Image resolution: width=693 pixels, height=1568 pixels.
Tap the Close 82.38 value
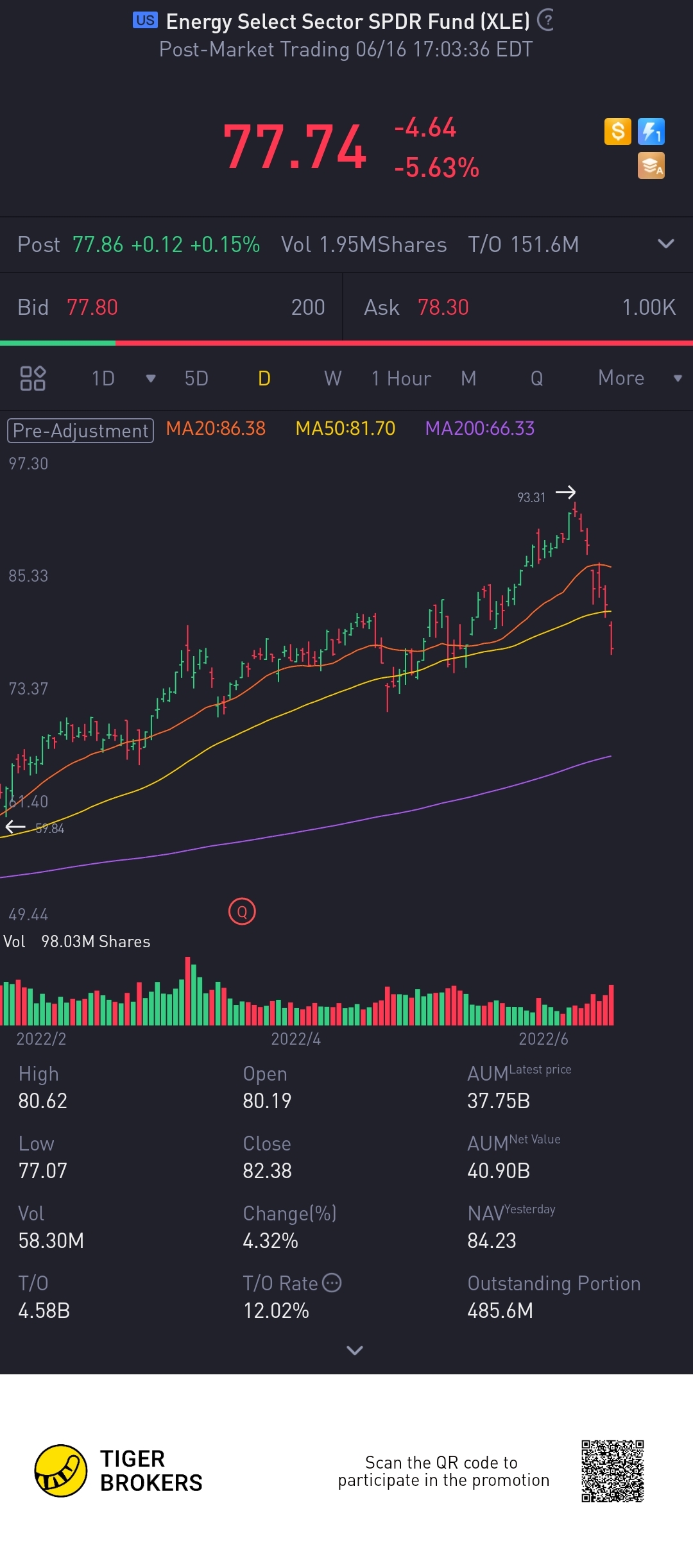[x=267, y=1170]
